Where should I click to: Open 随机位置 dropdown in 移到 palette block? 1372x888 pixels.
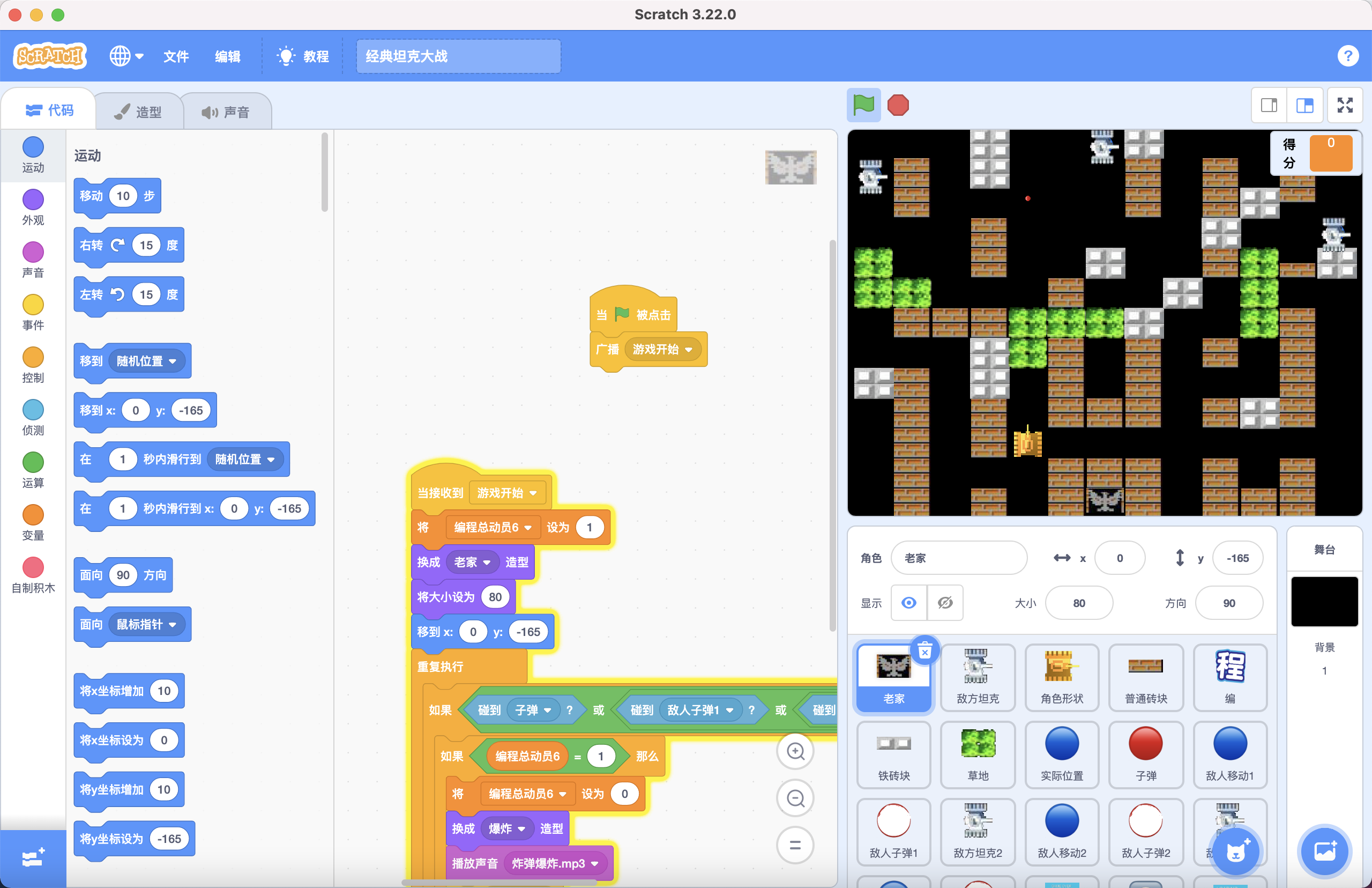146,361
